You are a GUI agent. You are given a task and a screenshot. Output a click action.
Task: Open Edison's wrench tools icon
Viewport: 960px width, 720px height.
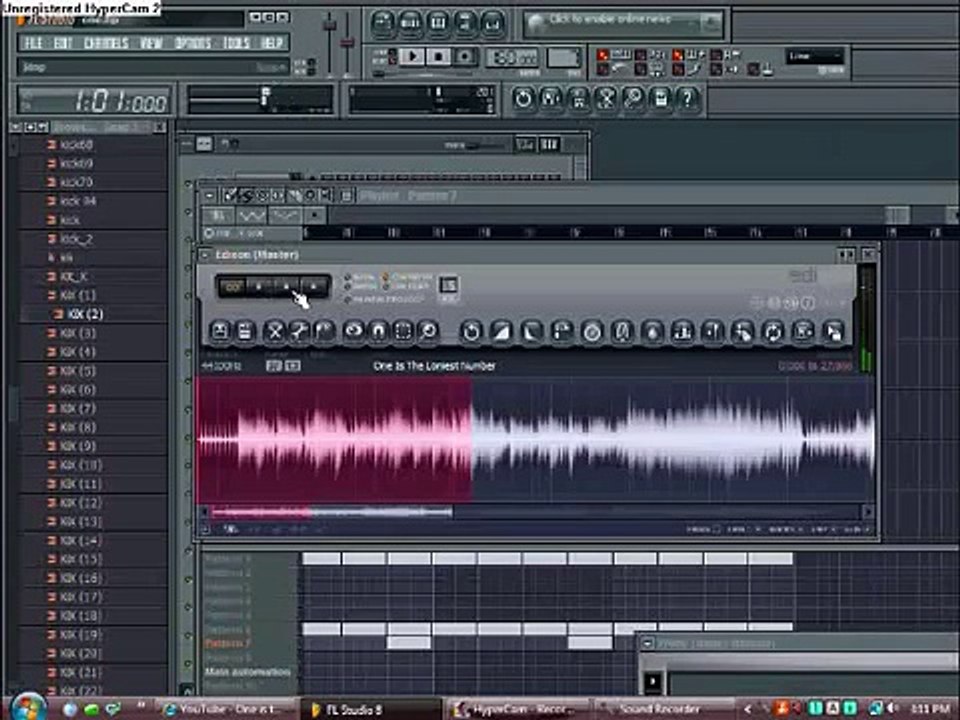click(299, 331)
